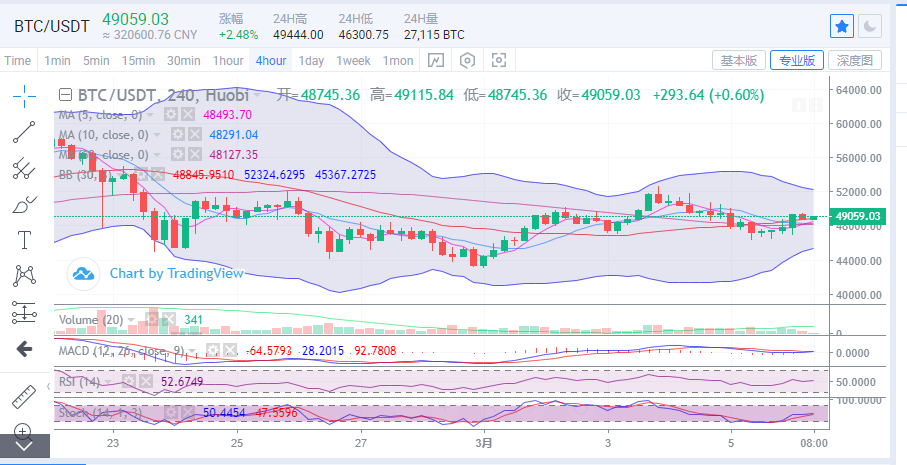Open dropdown arrow for MA (10, close, 0)
This screenshot has height=465, width=907.
click(x=157, y=135)
